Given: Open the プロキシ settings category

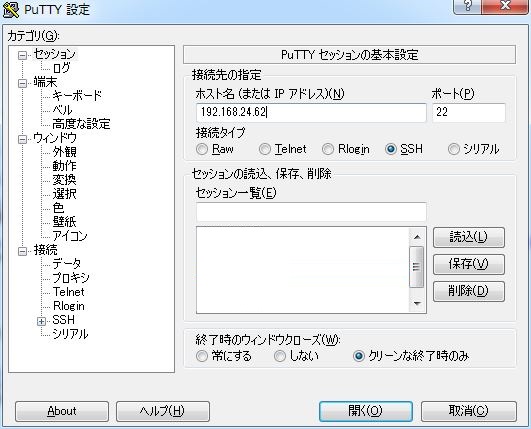Looking at the screenshot, I should point(71,278).
